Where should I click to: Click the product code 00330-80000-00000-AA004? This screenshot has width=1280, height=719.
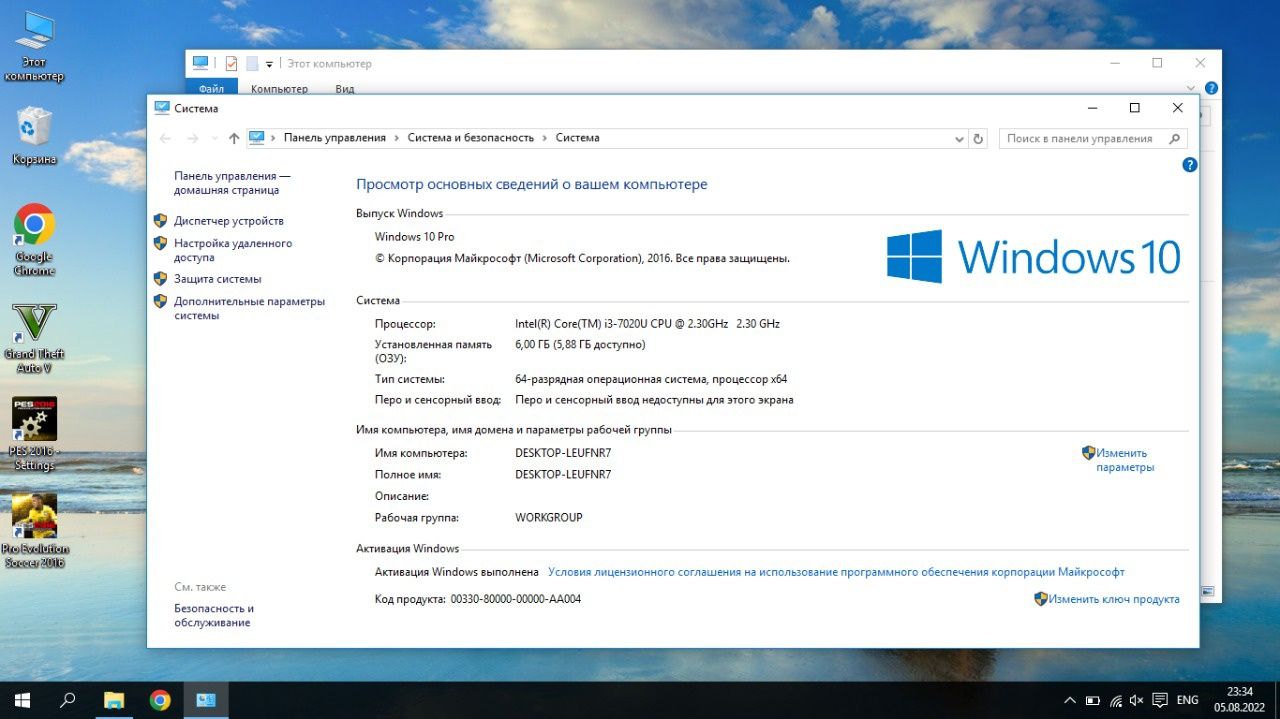point(516,599)
